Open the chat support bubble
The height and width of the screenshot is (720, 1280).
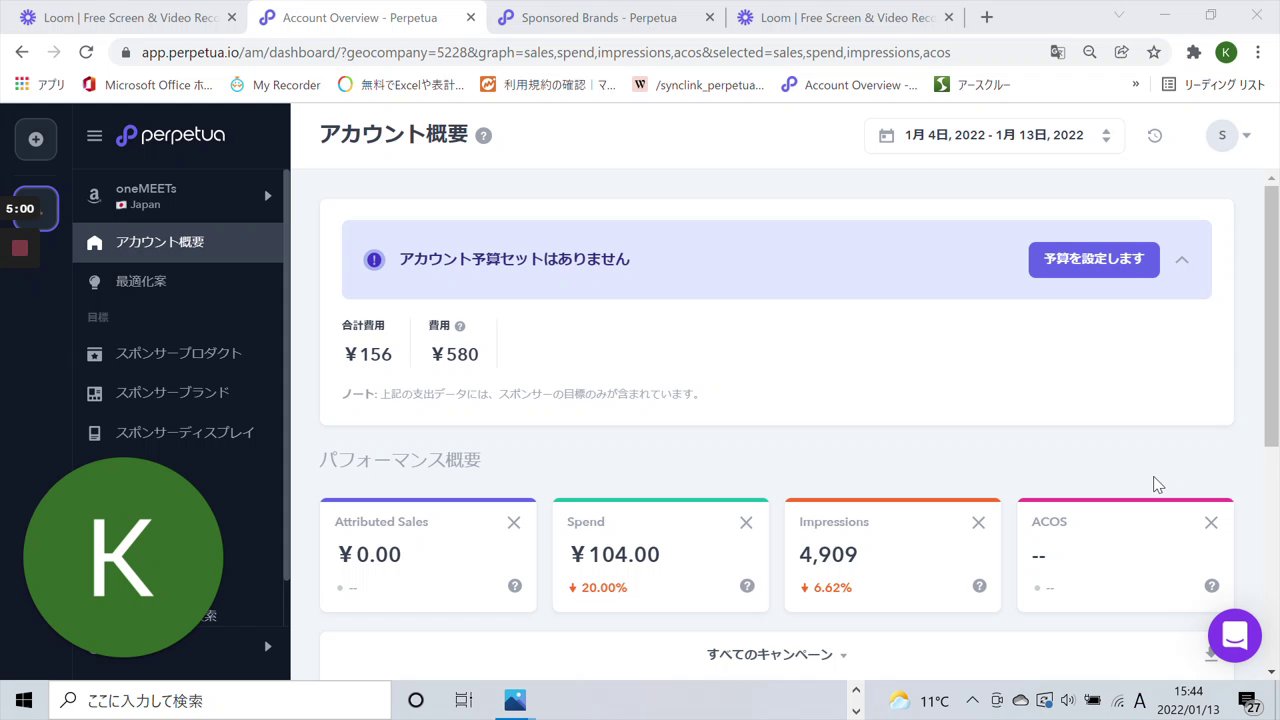pos(1235,635)
